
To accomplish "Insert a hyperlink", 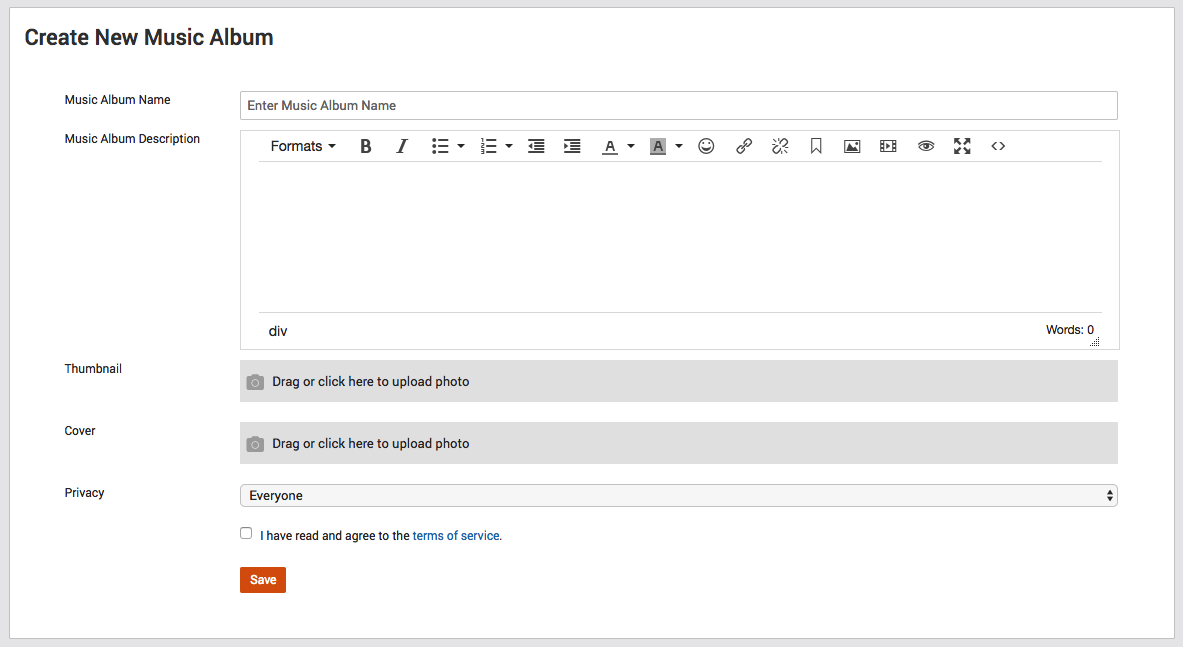I will (x=744, y=146).
